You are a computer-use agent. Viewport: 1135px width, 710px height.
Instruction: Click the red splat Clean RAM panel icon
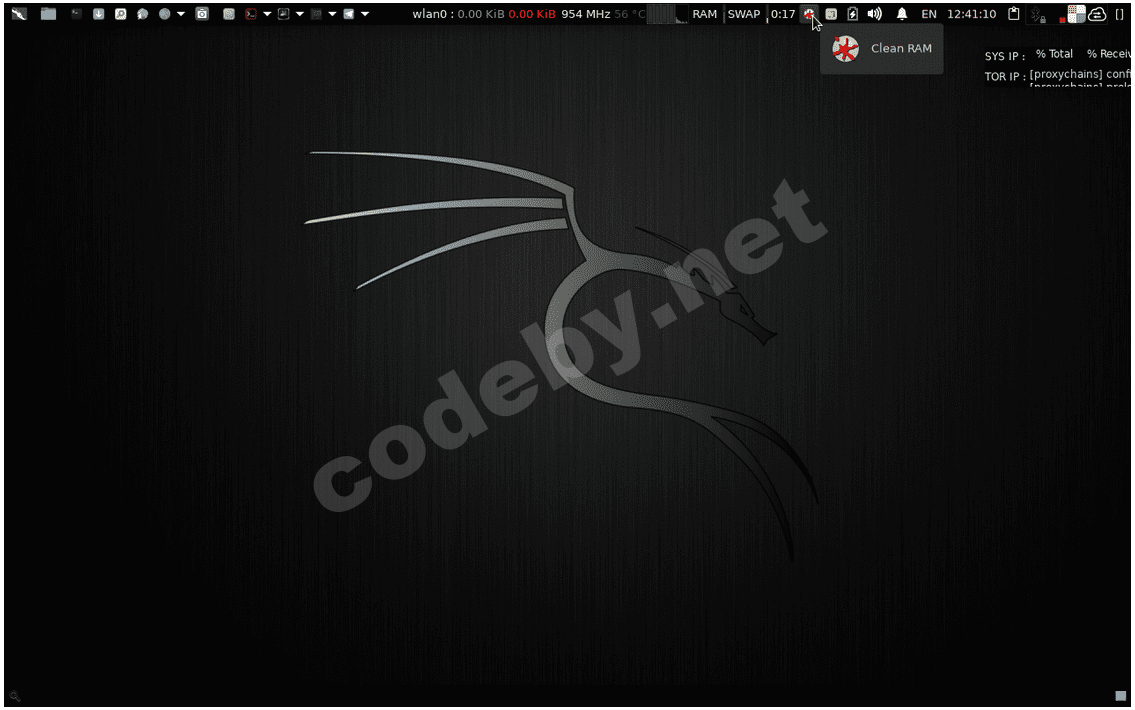[x=809, y=14]
